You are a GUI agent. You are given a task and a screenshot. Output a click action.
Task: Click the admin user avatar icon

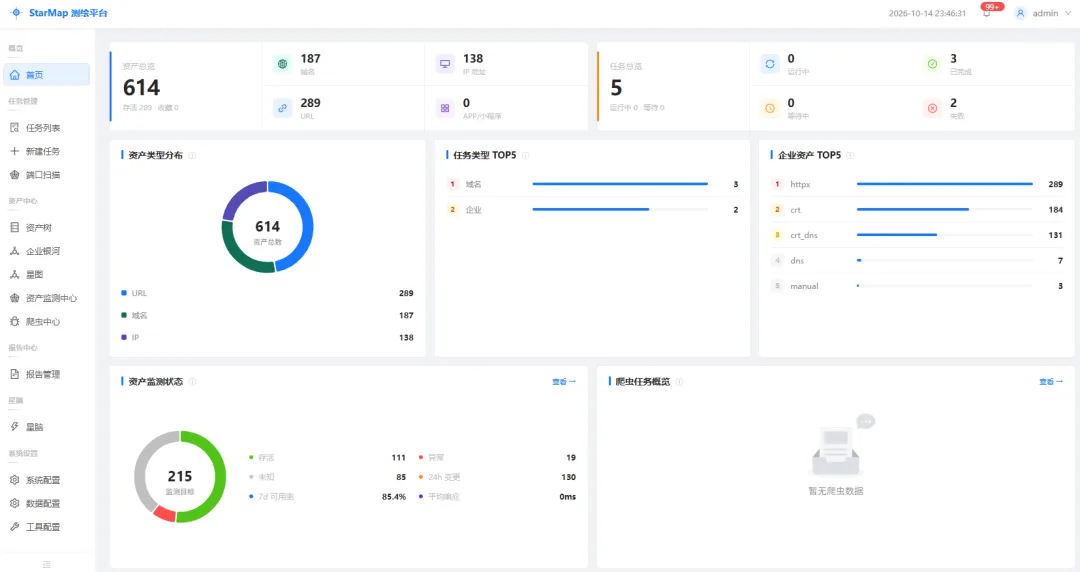pos(1020,13)
